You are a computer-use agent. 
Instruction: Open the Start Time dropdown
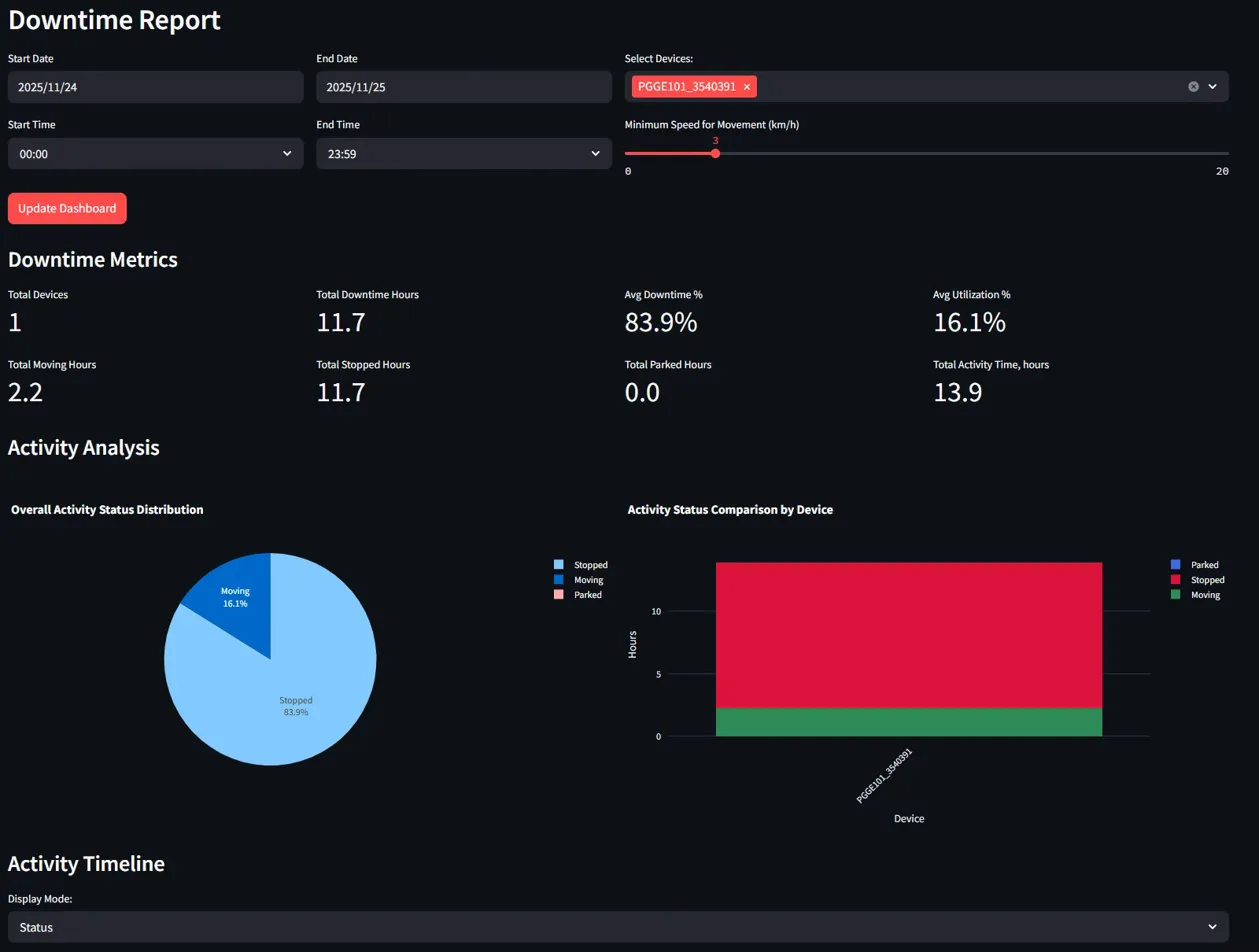pyautogui.click(x=155, y=154)
